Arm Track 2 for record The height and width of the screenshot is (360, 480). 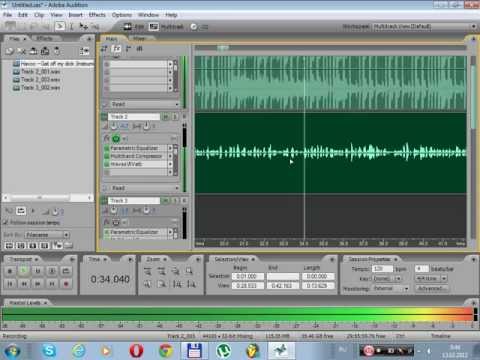[184, 117]
